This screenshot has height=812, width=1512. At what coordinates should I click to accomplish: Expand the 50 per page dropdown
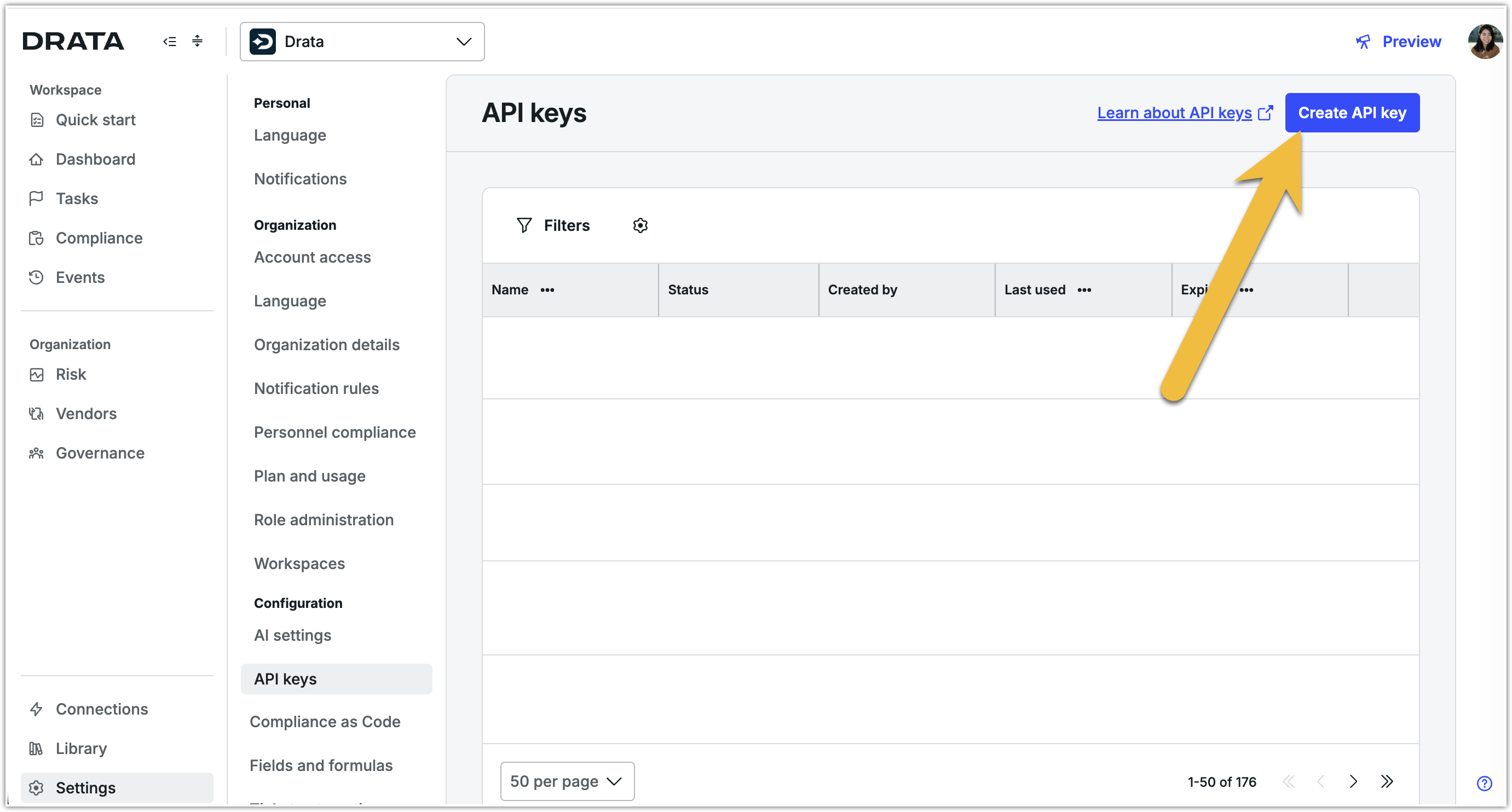(567, 781)
